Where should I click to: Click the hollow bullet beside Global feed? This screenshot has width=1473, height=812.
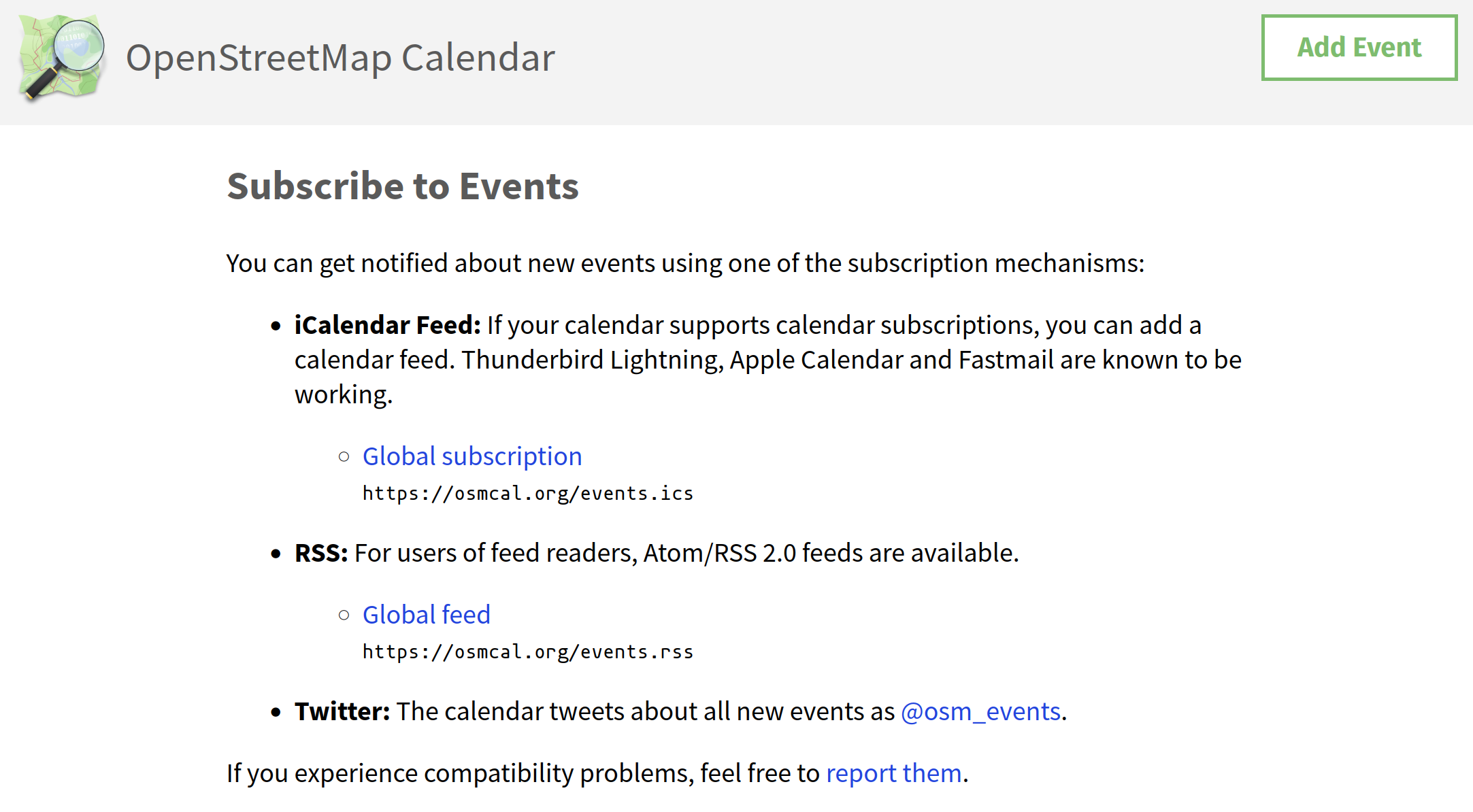click(344, 615)
